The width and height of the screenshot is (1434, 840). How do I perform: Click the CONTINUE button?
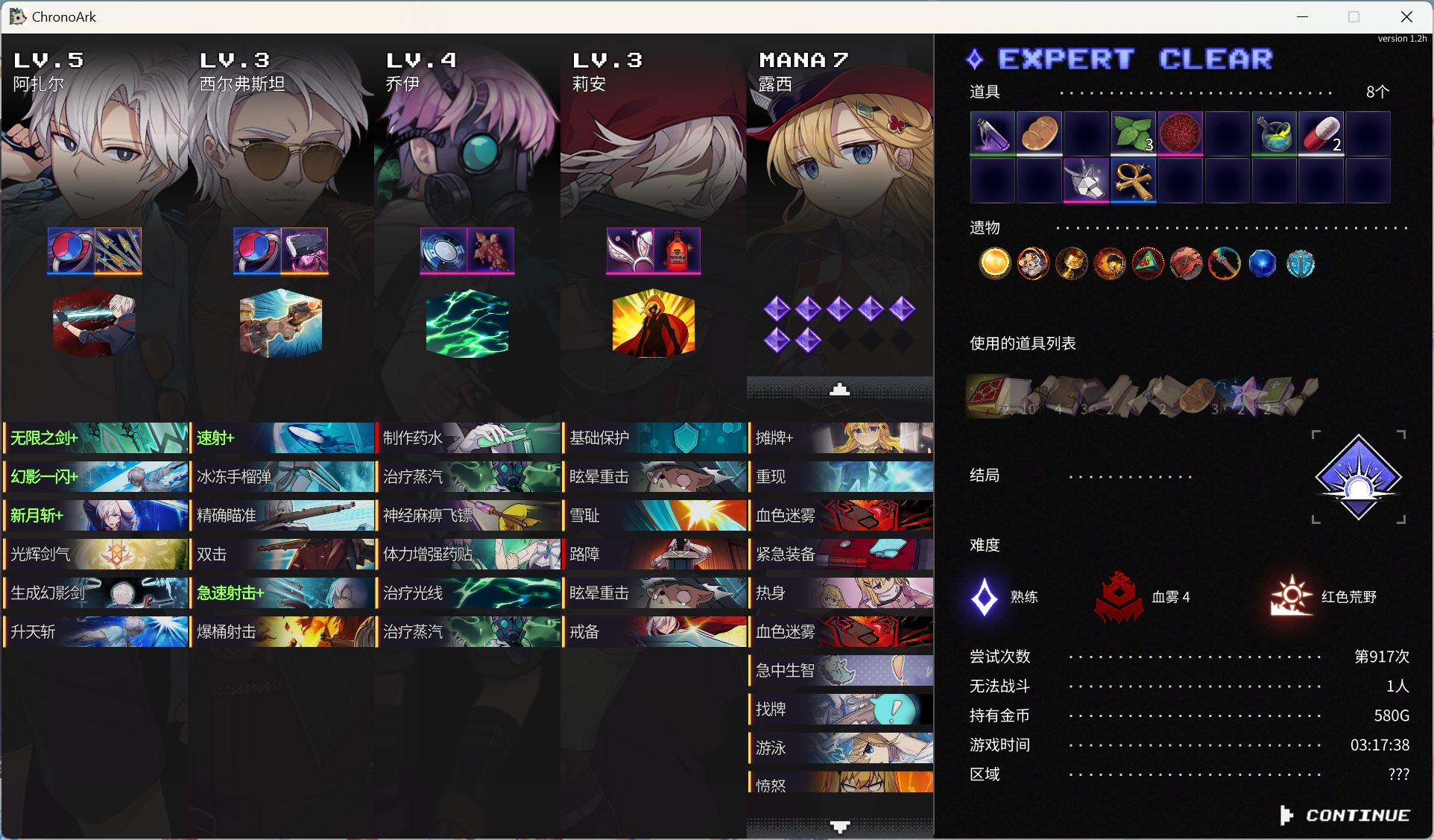click(x=1345, y=815)
